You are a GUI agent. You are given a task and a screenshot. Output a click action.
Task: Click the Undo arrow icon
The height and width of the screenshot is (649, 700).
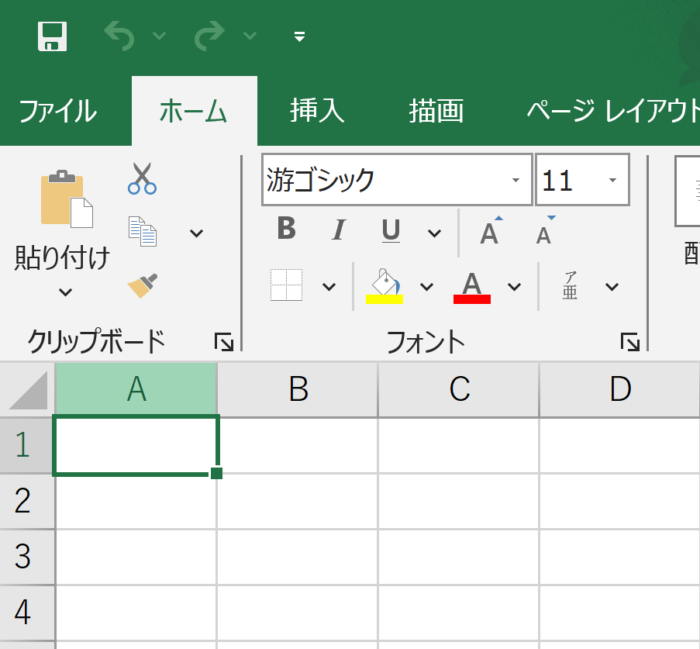[x=119, y=37]
